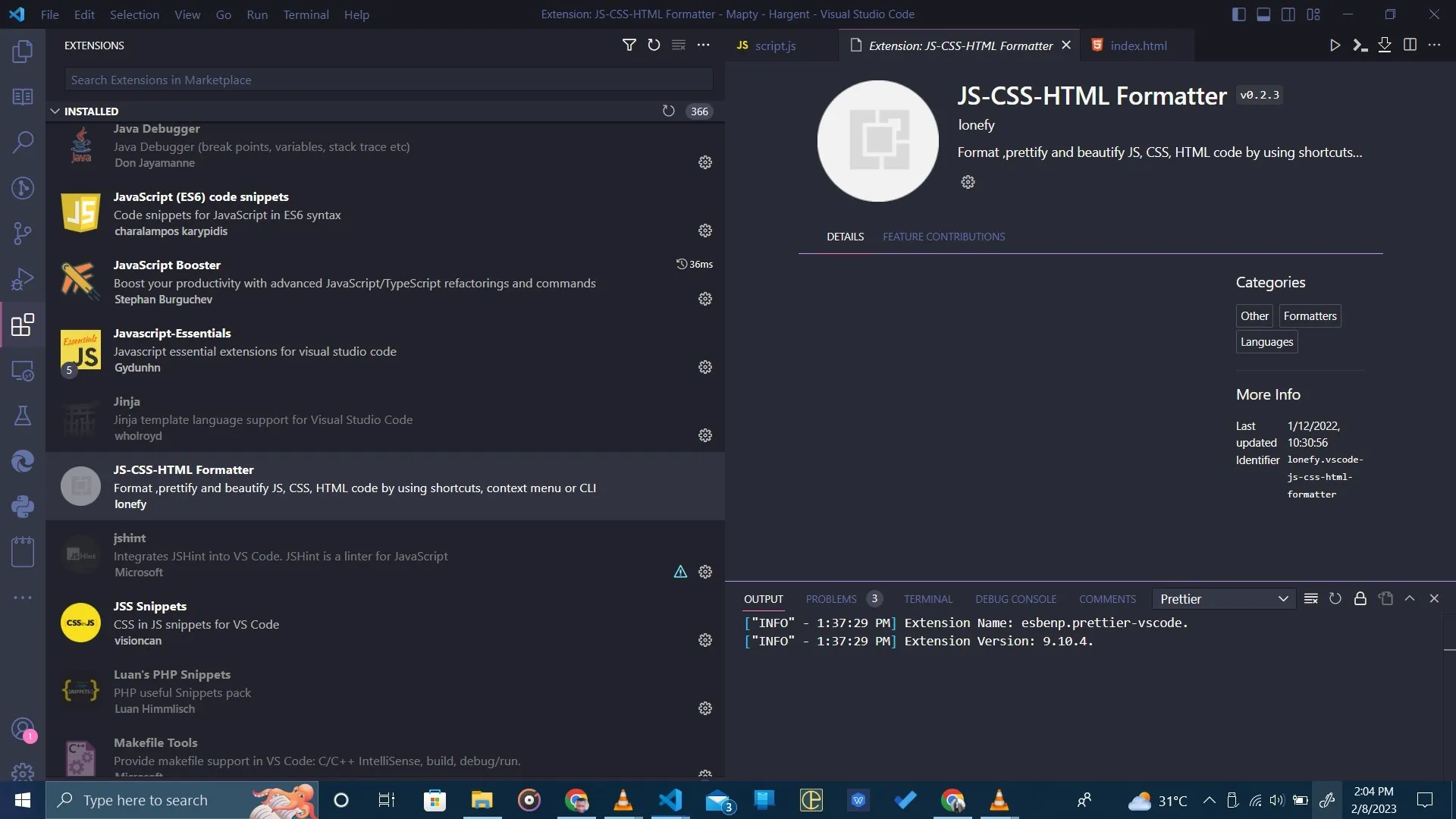Collapse the INSTALLED extensions section
1456x819 pixels.
click(55, 111)
